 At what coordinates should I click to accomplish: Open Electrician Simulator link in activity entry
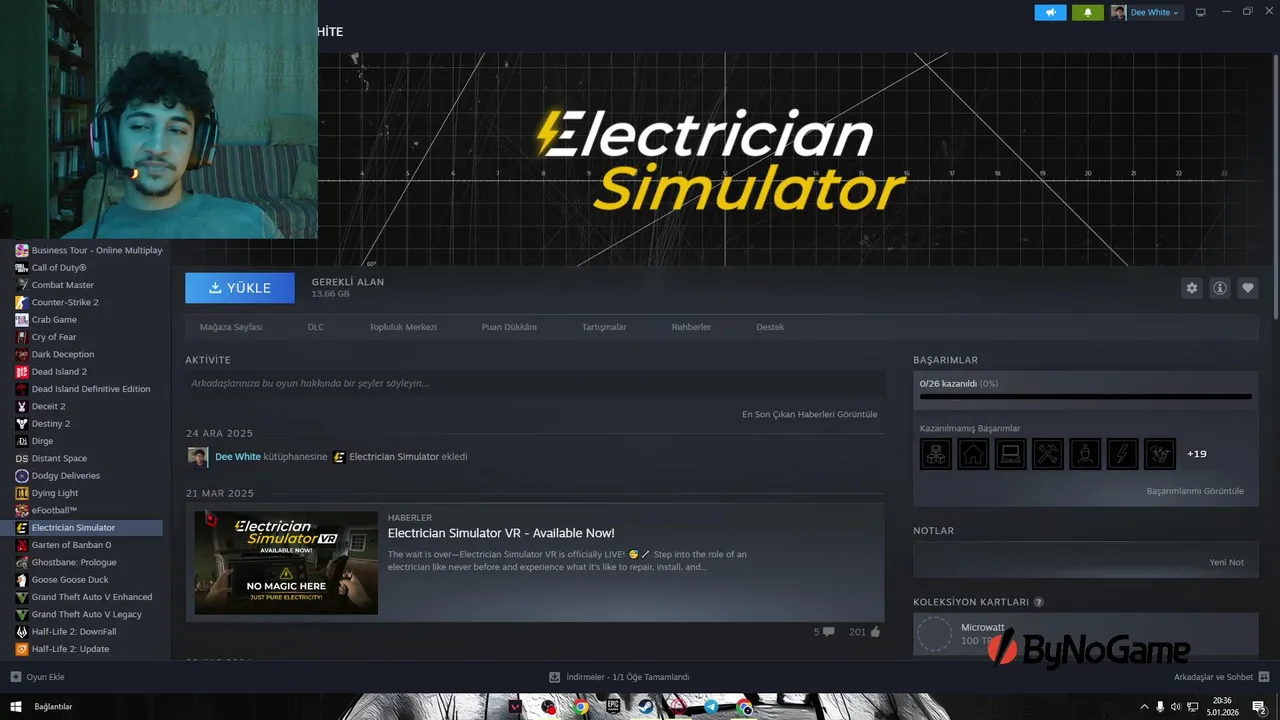(x=394, y=457)
